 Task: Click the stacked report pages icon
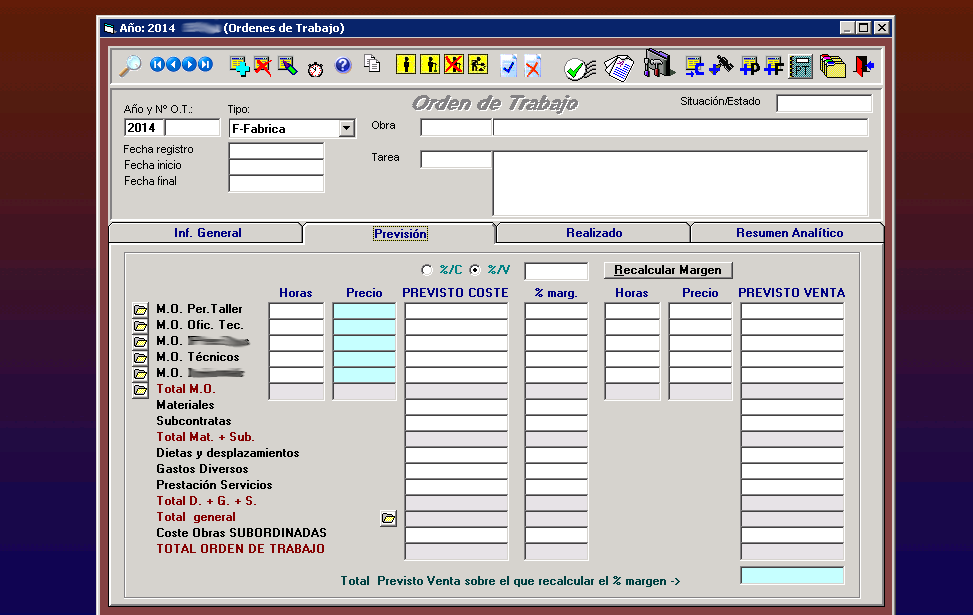[619, 68]
